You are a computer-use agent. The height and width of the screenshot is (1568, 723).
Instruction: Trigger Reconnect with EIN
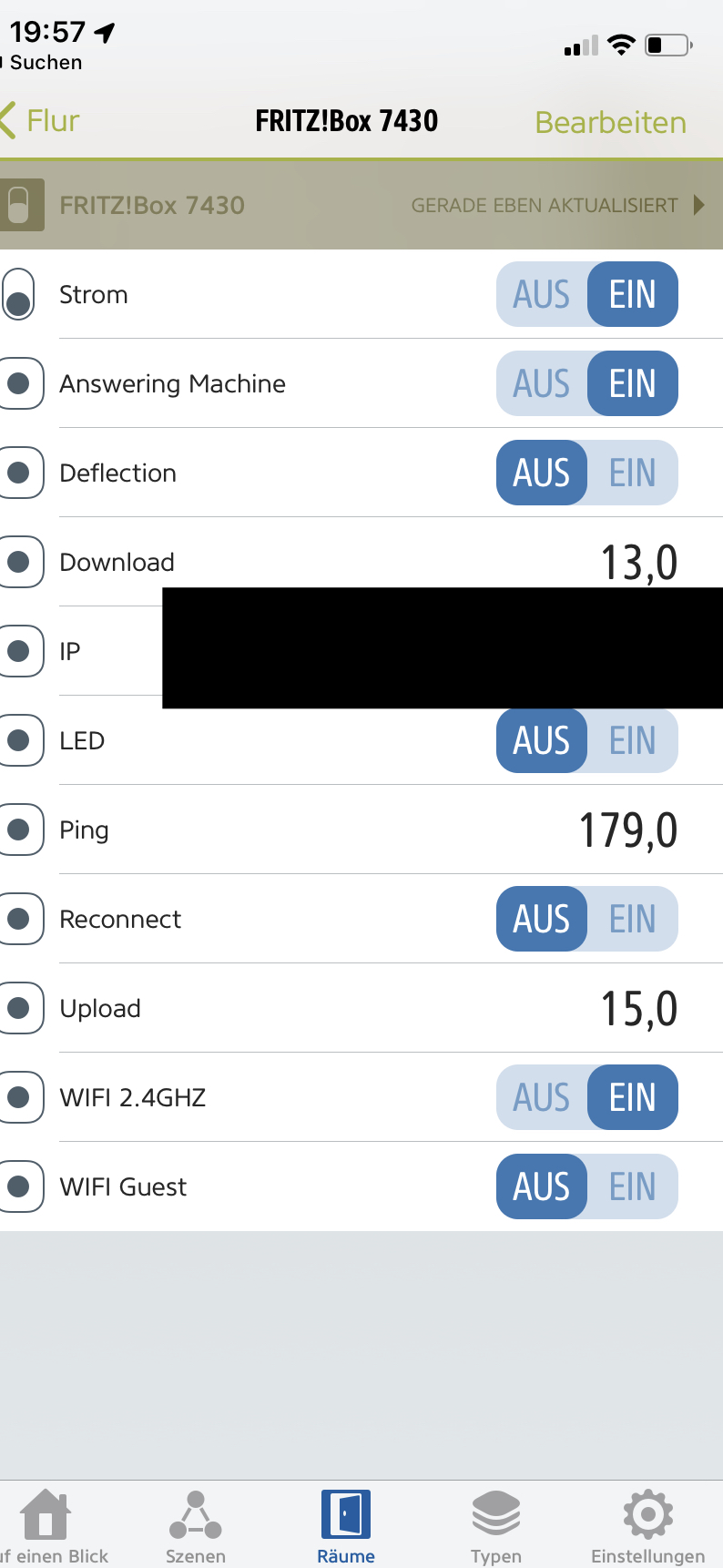point(633,920)
